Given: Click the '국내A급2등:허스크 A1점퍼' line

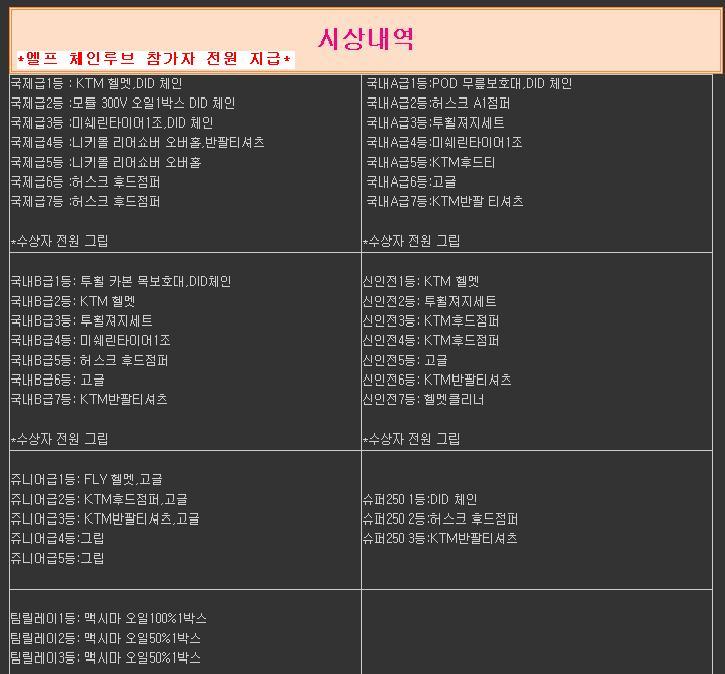Looking at the screenshot, I should click(438, 103).
